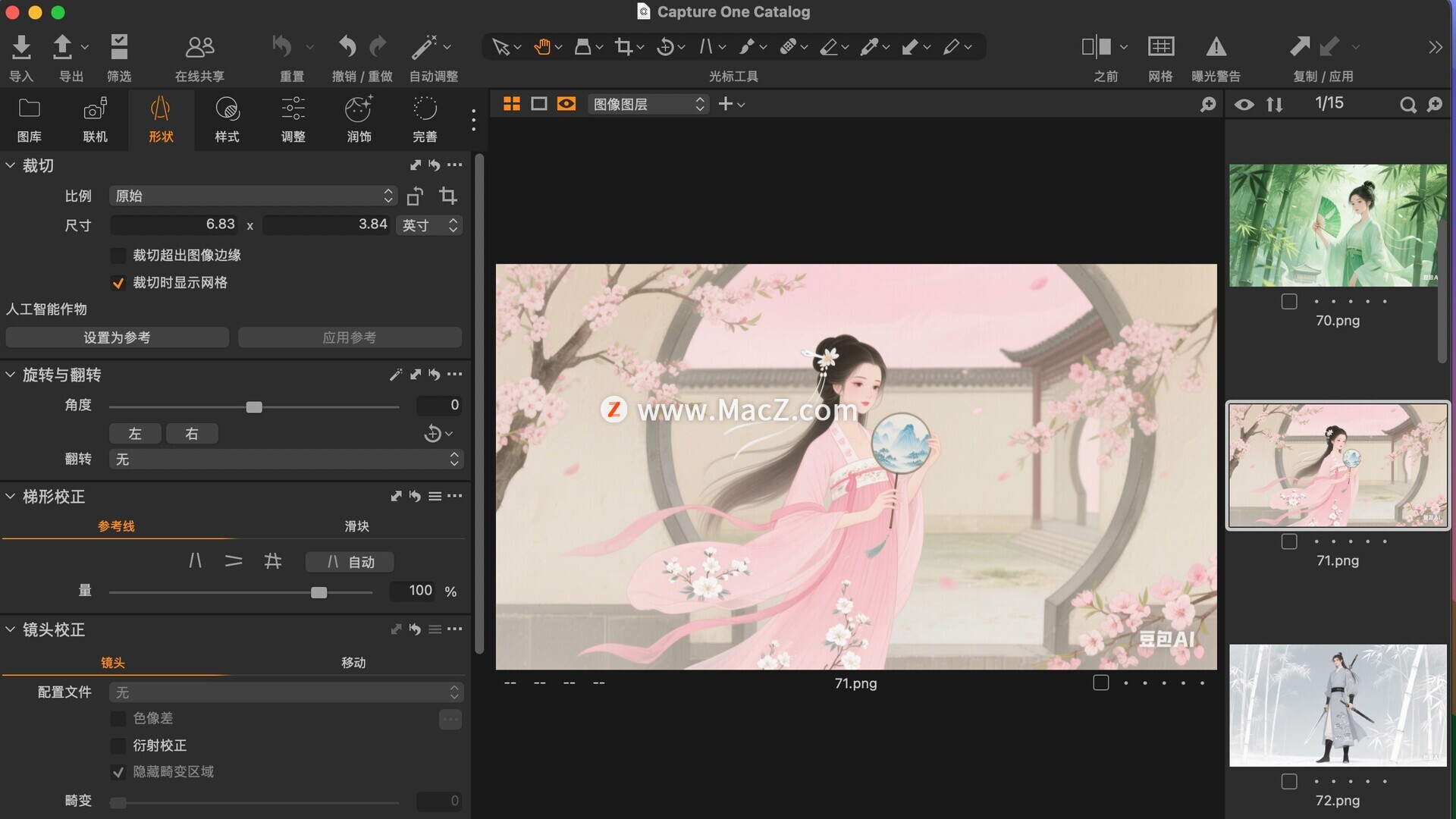Open the 调整 adjust tab
Viewport: 1456px width, 819px height.
coord(293,120)
